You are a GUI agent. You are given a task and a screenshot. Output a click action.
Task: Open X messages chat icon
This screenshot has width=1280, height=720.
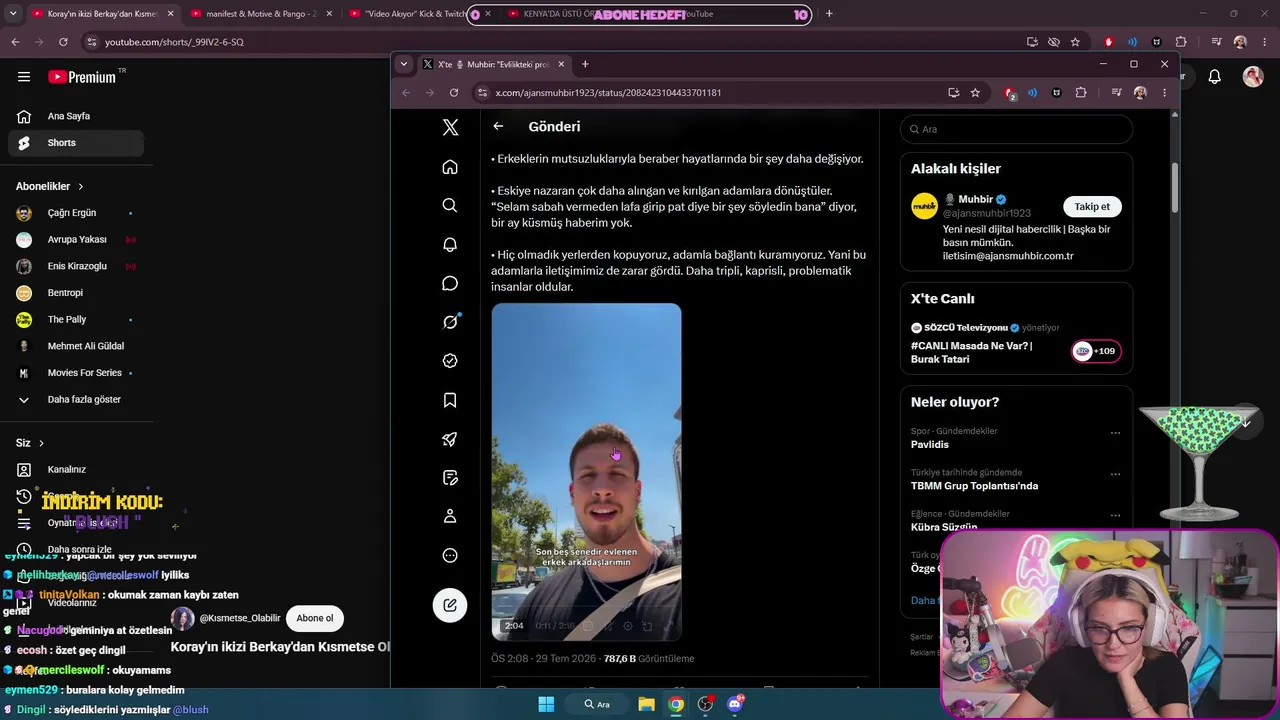pyautogui.click(x=450, y=283)
